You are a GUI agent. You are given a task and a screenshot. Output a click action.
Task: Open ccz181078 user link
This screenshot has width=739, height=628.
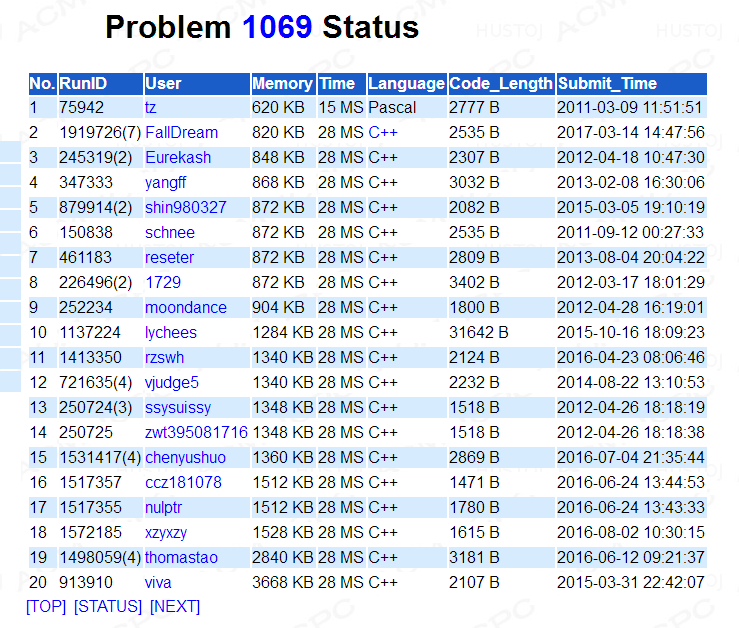click(183, 482)
